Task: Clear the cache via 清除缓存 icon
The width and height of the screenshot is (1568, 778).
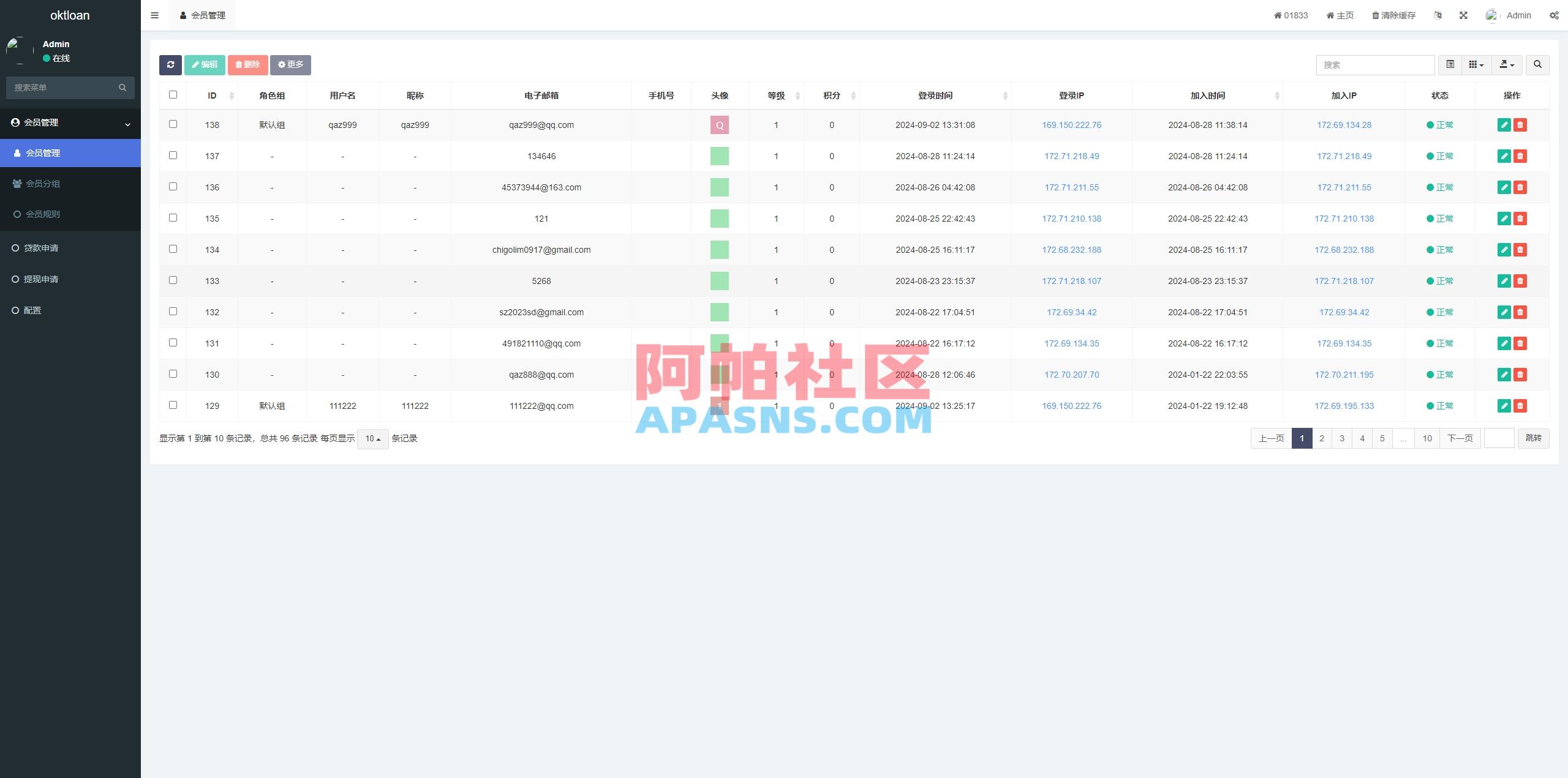Action: [x=1395, y=15]
